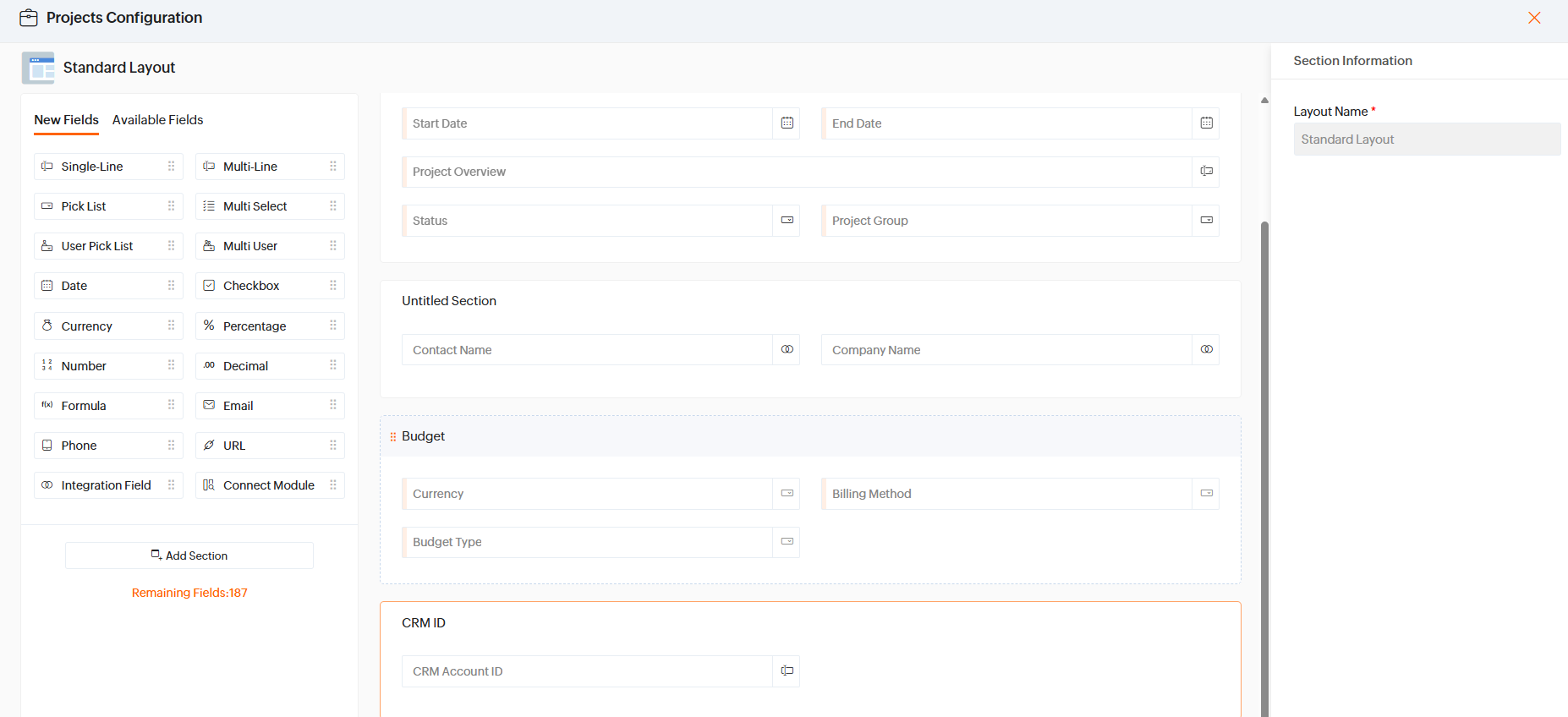
Task: Close the Projects Configuration window
Action: [x=1534, y=18]
